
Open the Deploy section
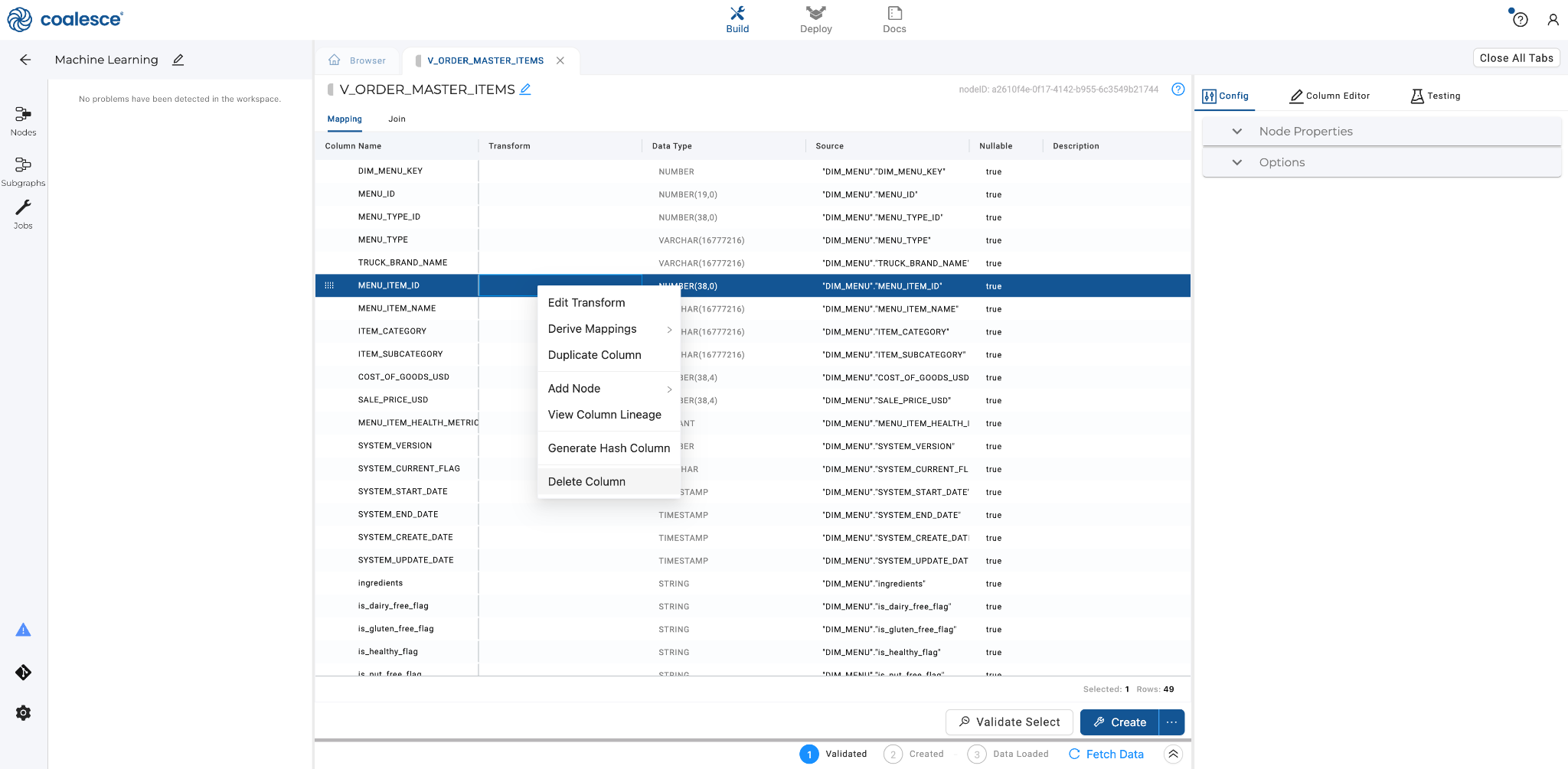pos(815,20)
